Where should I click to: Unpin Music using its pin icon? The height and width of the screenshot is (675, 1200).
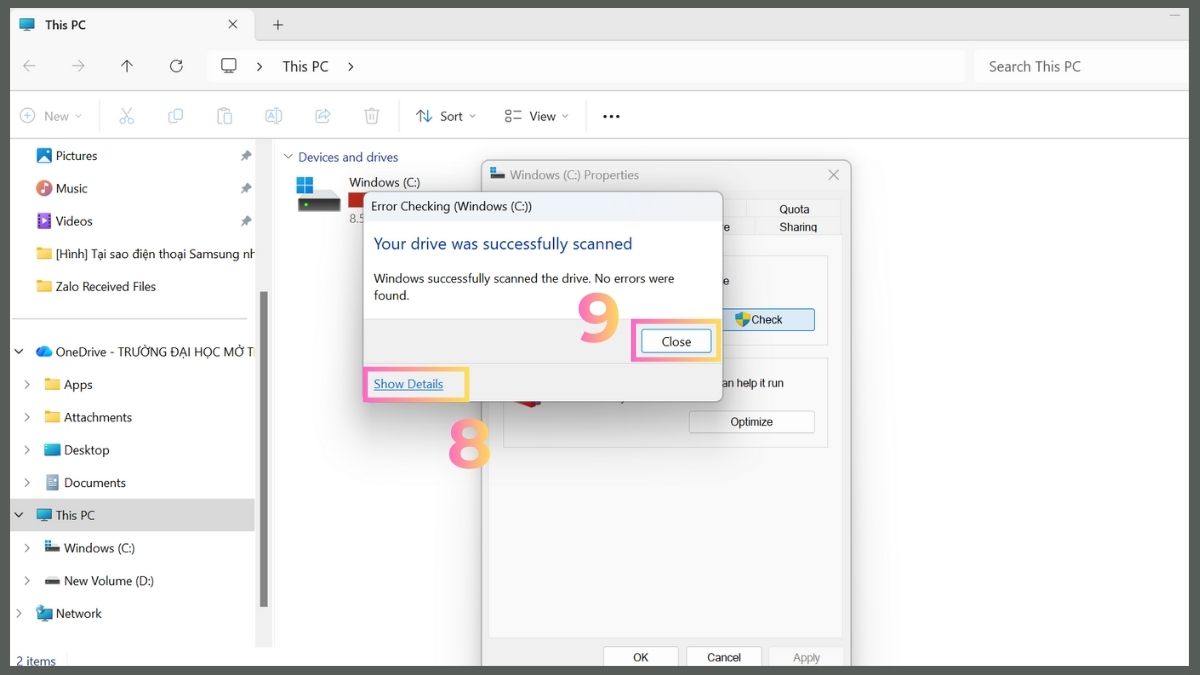tap(246, 189)
